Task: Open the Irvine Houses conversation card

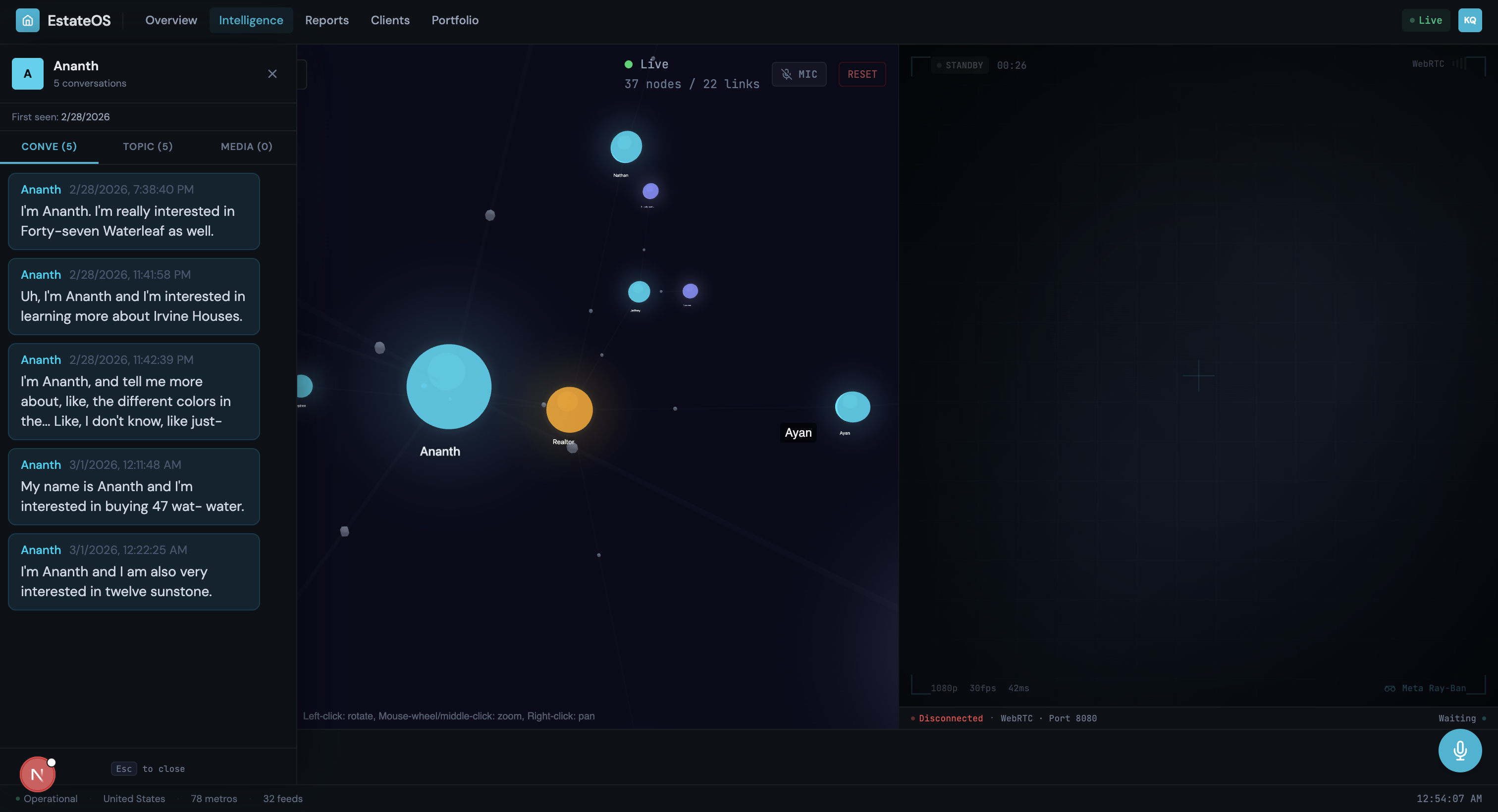Action: pyautogui.click(x=134, y=297)
